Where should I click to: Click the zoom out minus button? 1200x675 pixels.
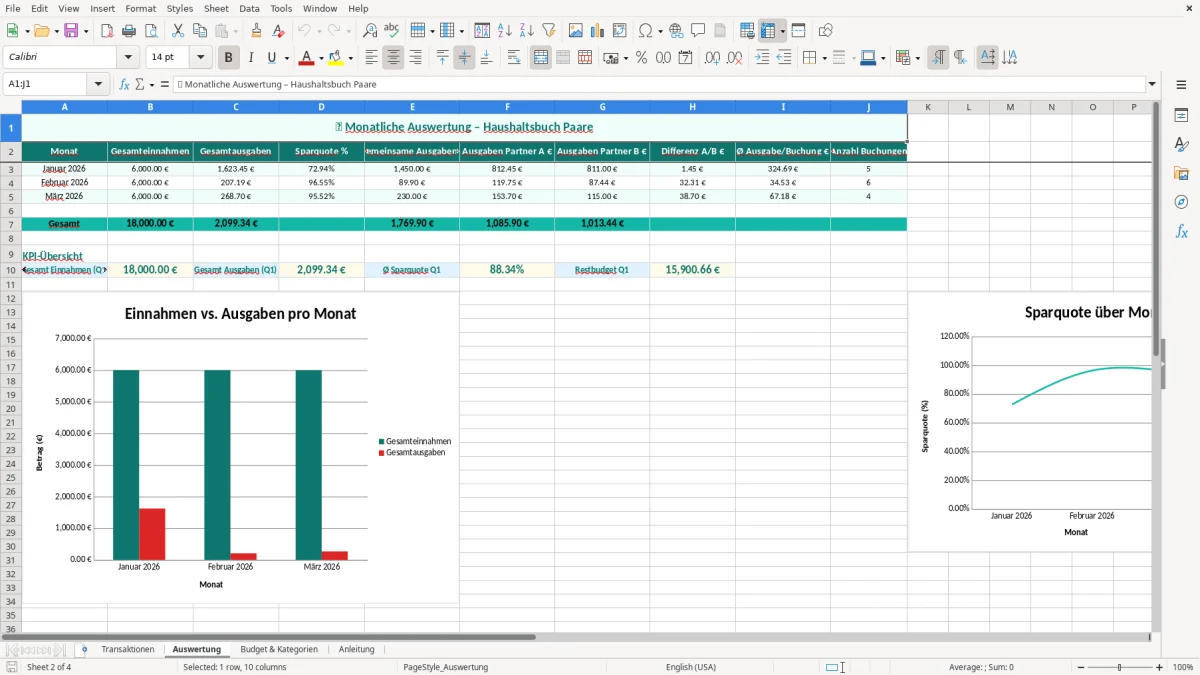point(1079,667)
